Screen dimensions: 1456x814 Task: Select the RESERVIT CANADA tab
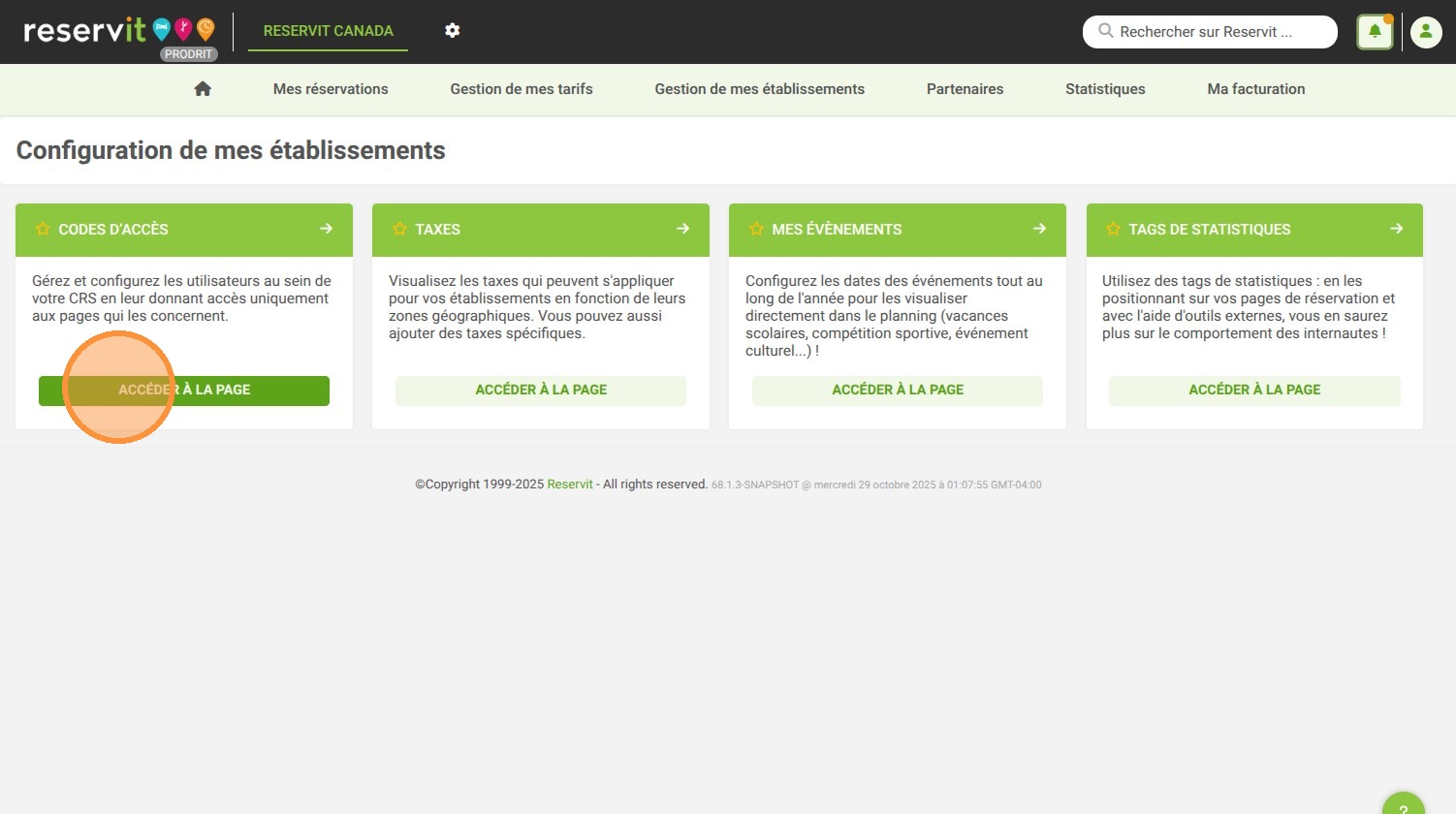[x=328, y=31]
